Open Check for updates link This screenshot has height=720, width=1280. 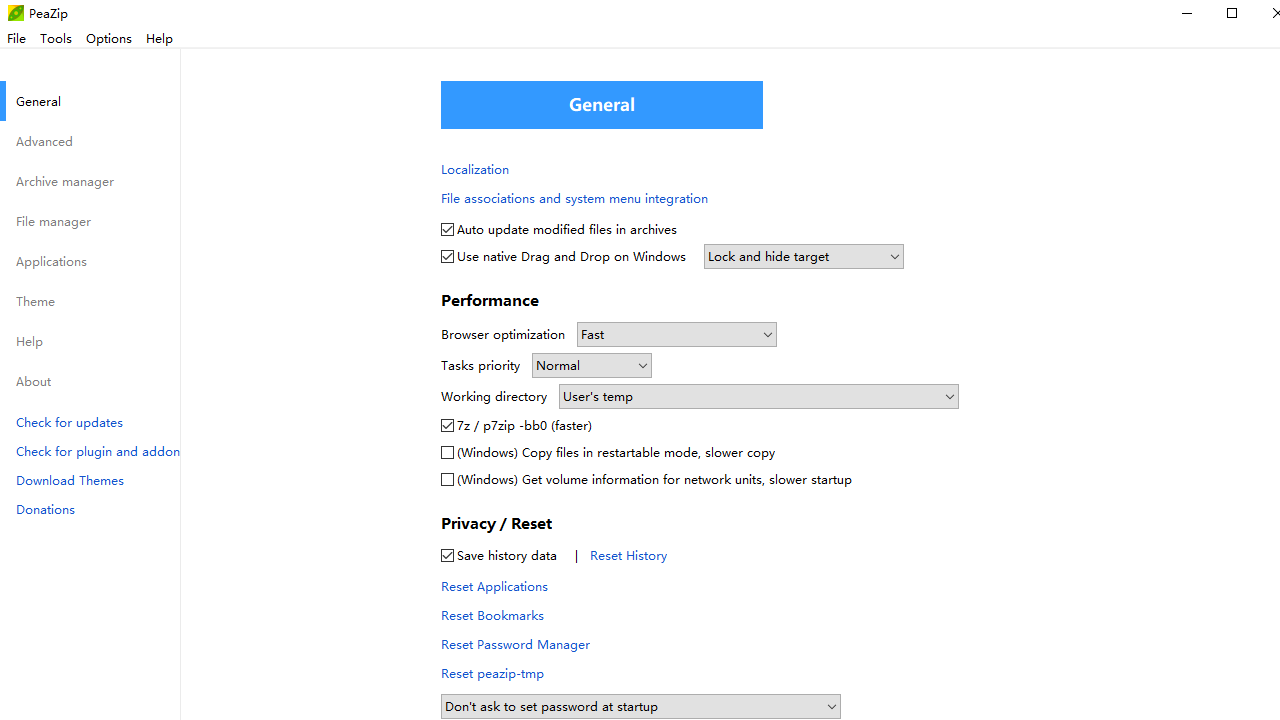point(70,423)
